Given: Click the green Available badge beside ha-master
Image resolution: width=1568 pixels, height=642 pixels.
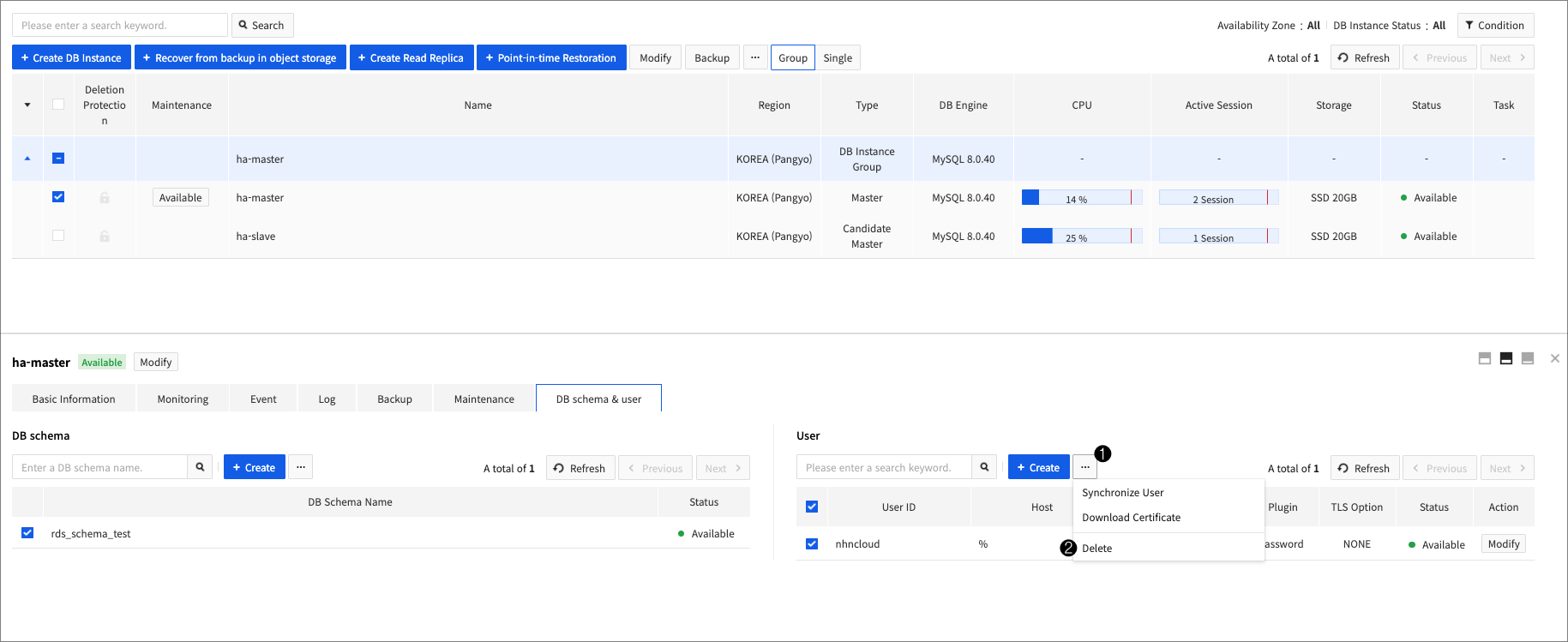Looking at the screenshot, I should (102, 363).
